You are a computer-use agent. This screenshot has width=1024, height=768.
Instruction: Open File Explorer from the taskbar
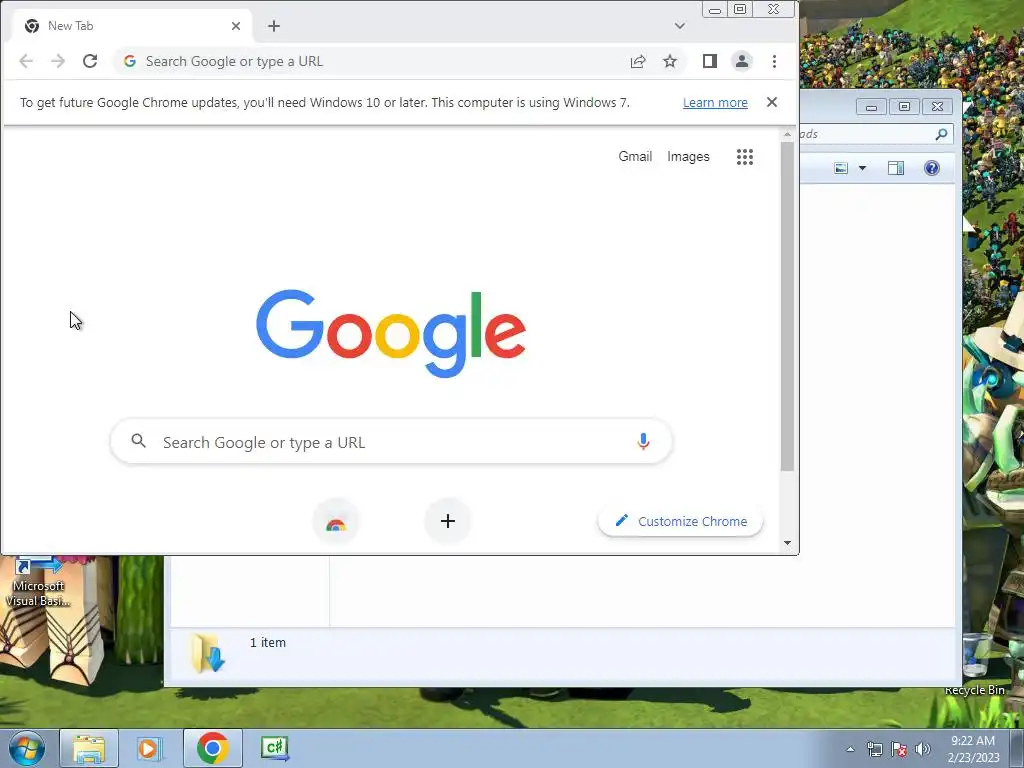(x=89, y=748)
